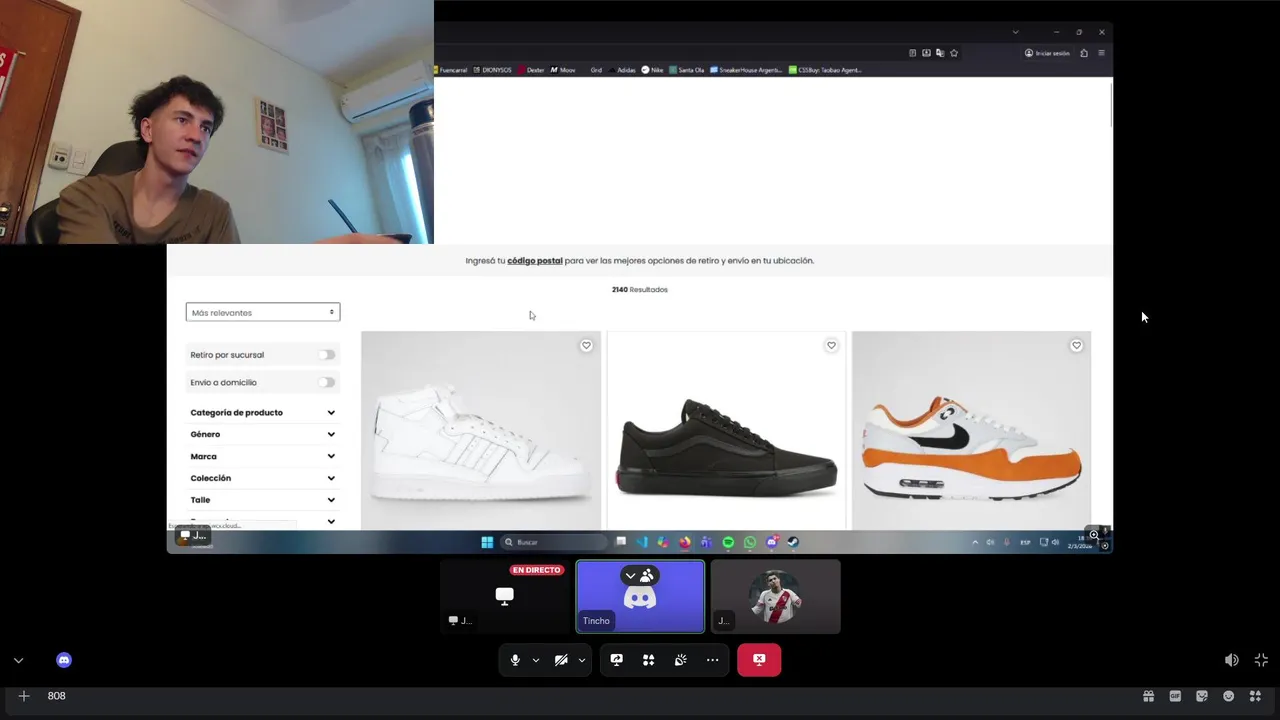Add attachment with plus button

click(x=24, y=696)
